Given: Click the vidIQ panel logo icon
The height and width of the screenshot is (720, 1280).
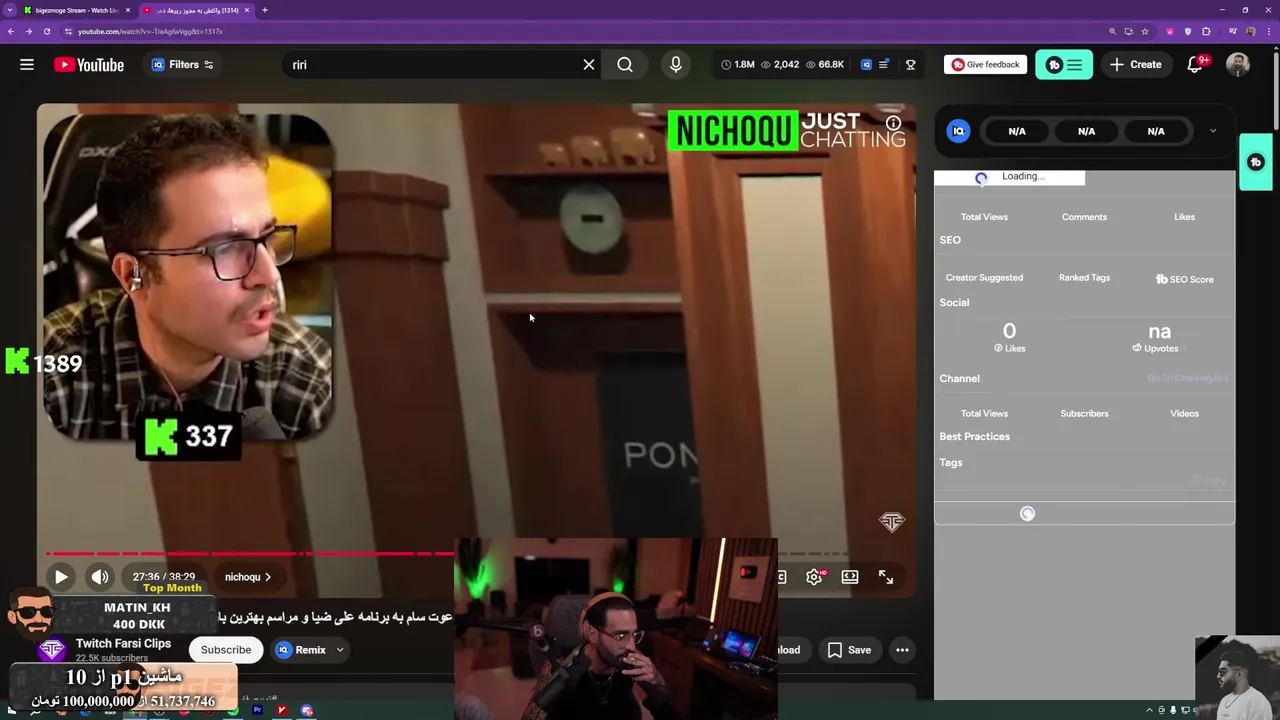Looking at the screenshot, I should (958, 131).
